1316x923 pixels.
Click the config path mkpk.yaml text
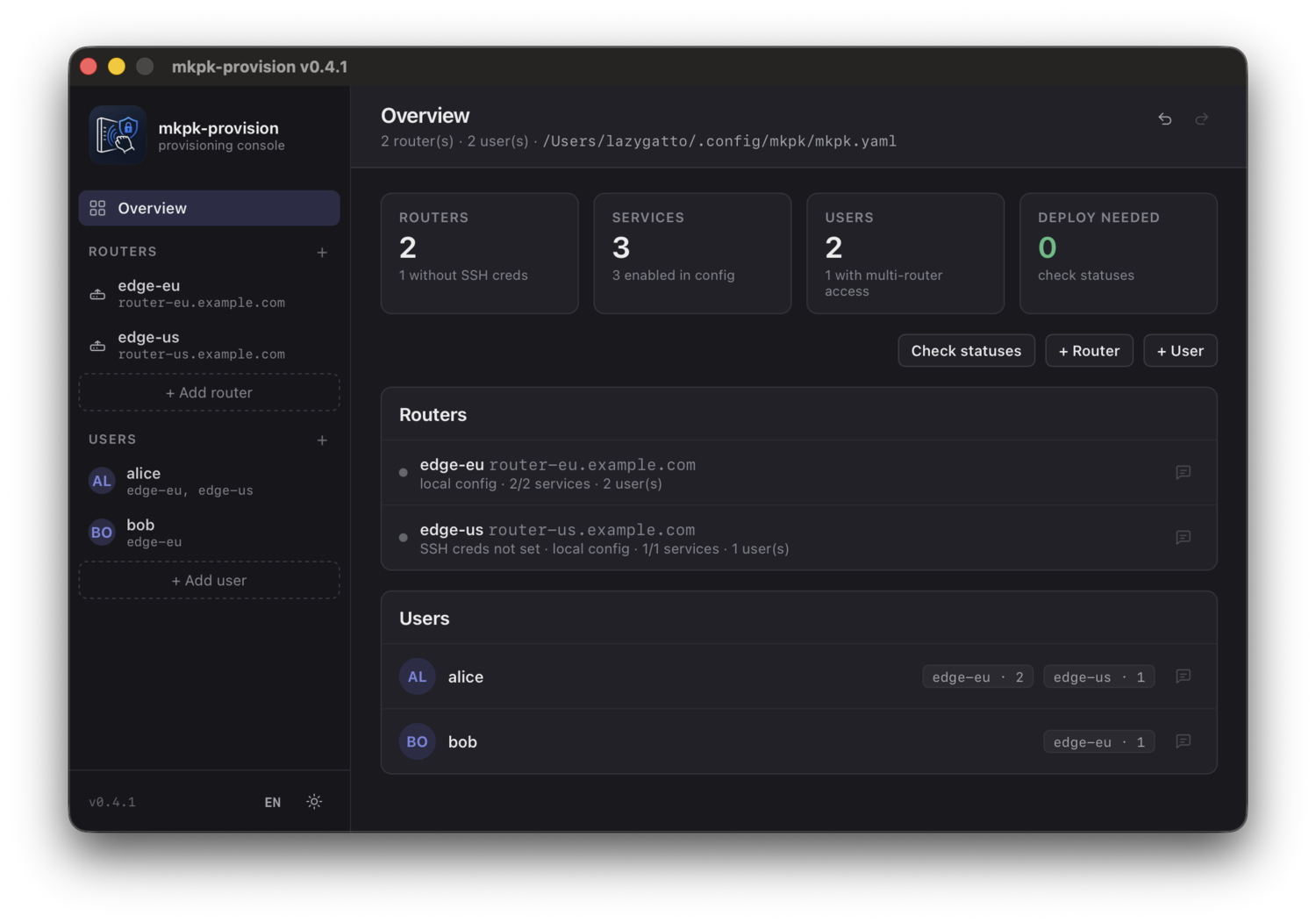pyautogui.click(x=719, y=141)
